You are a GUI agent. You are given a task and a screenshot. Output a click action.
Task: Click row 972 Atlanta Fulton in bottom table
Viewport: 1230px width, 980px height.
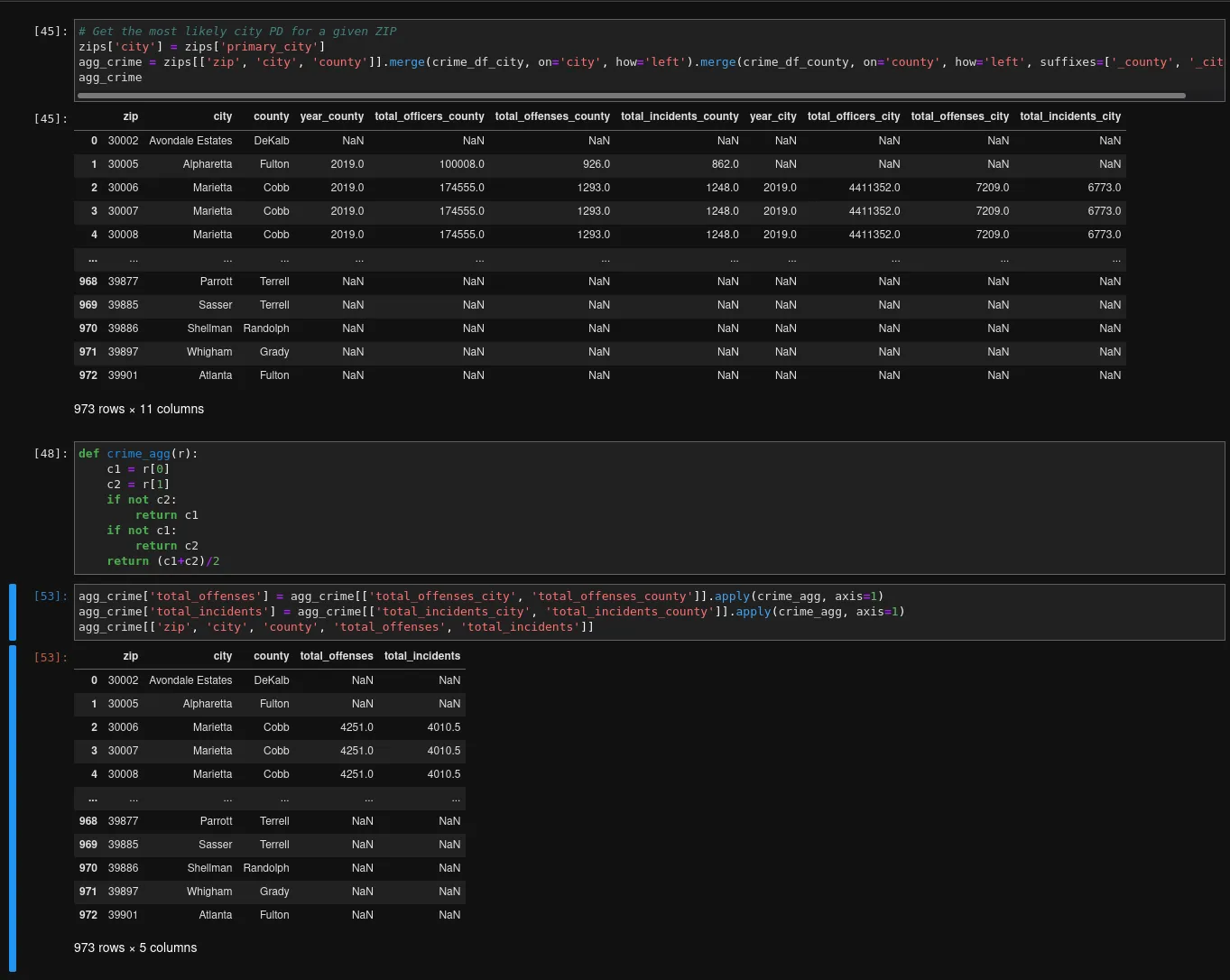click(216, 915)
